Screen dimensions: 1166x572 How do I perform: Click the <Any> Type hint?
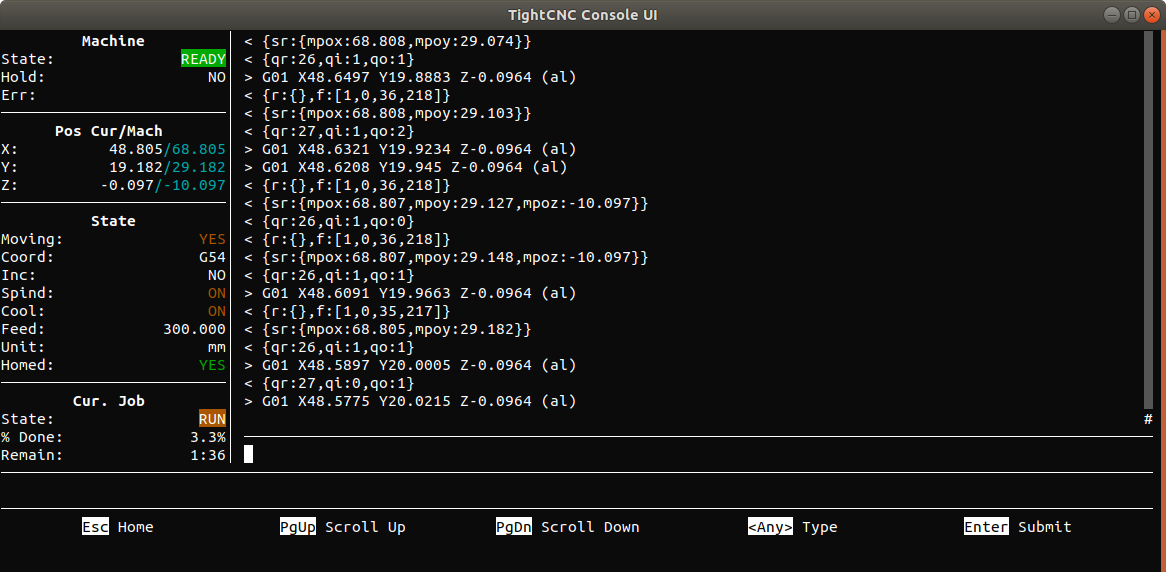[792, 527]
